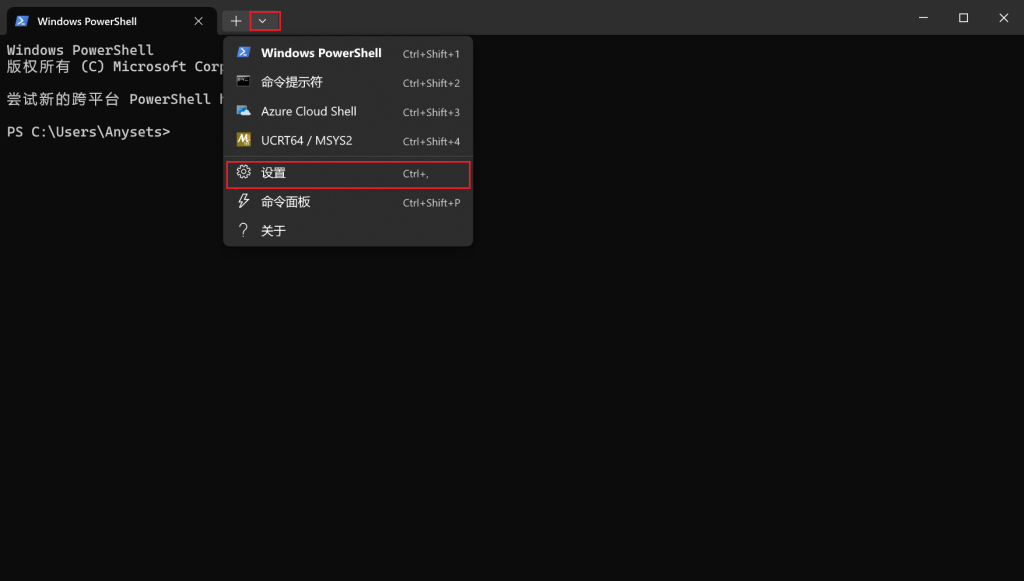The image size is (1024, 581).
Task: Select the Azure Cloud Shell menu label
Action: (308, 112)
